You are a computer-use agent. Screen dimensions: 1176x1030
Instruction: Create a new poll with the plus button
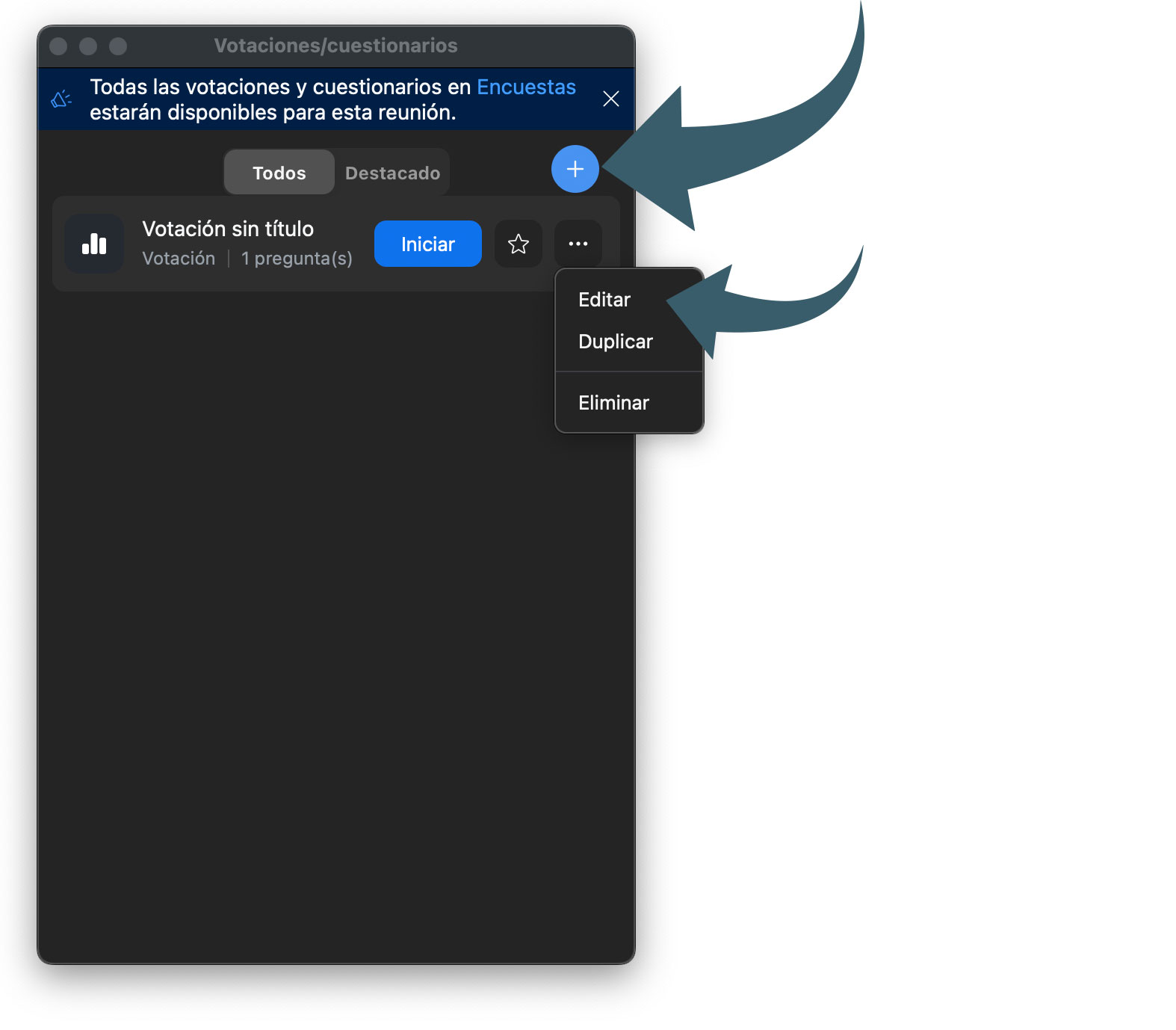tap(575, 169)
